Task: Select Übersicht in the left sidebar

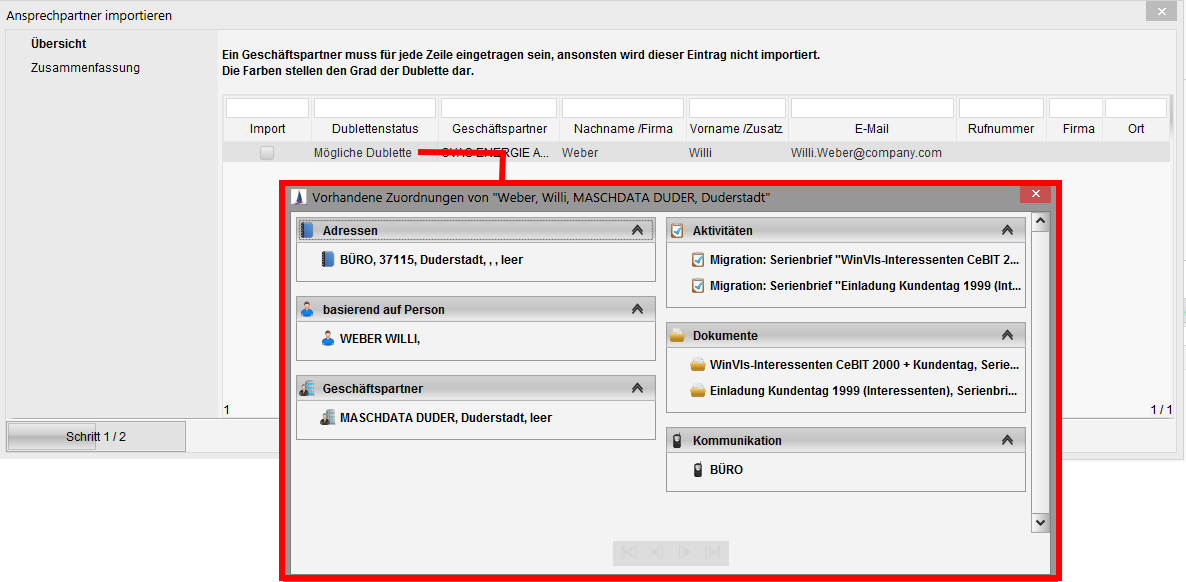Action: pyautogui.click(x=59, y=44)
